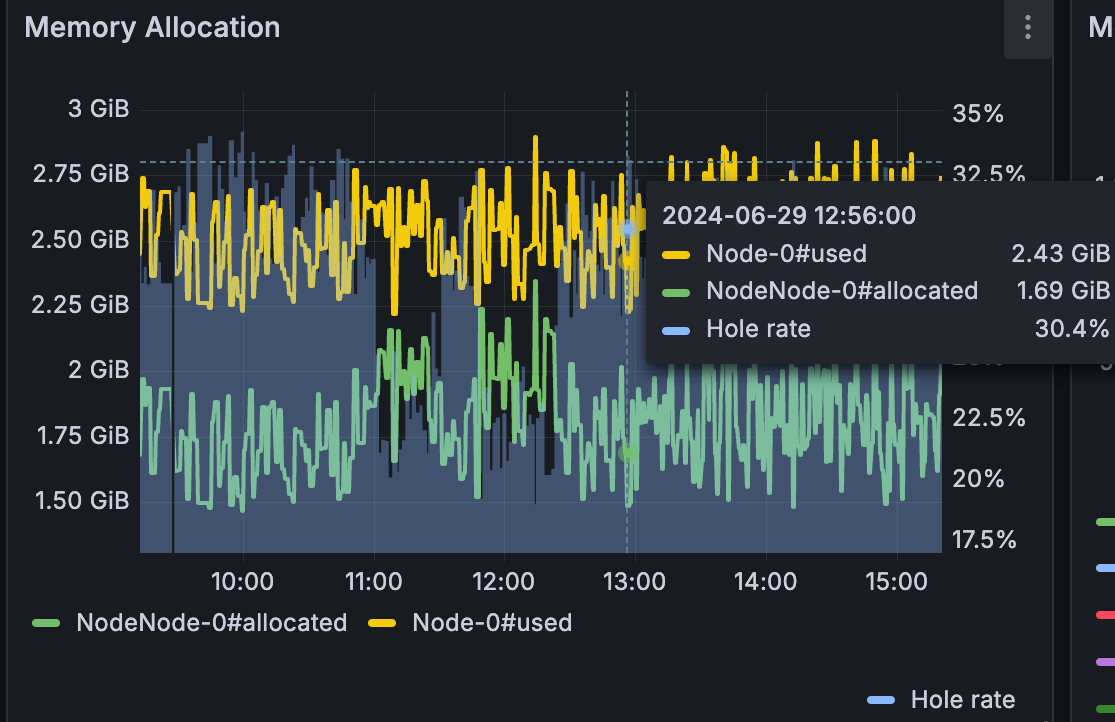
Task: Toggle Hole rate series in bottom legend
Action: (962, 700)
